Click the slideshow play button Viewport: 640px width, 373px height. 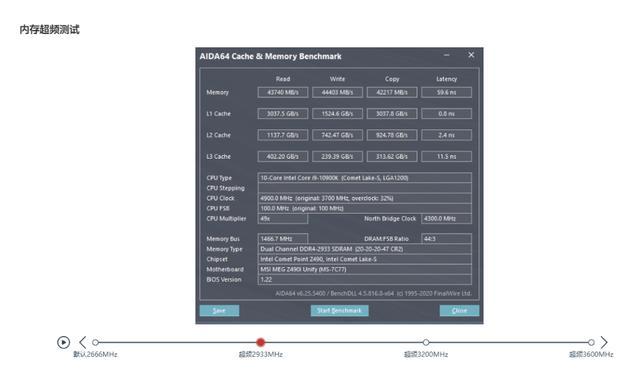point(63,342)
